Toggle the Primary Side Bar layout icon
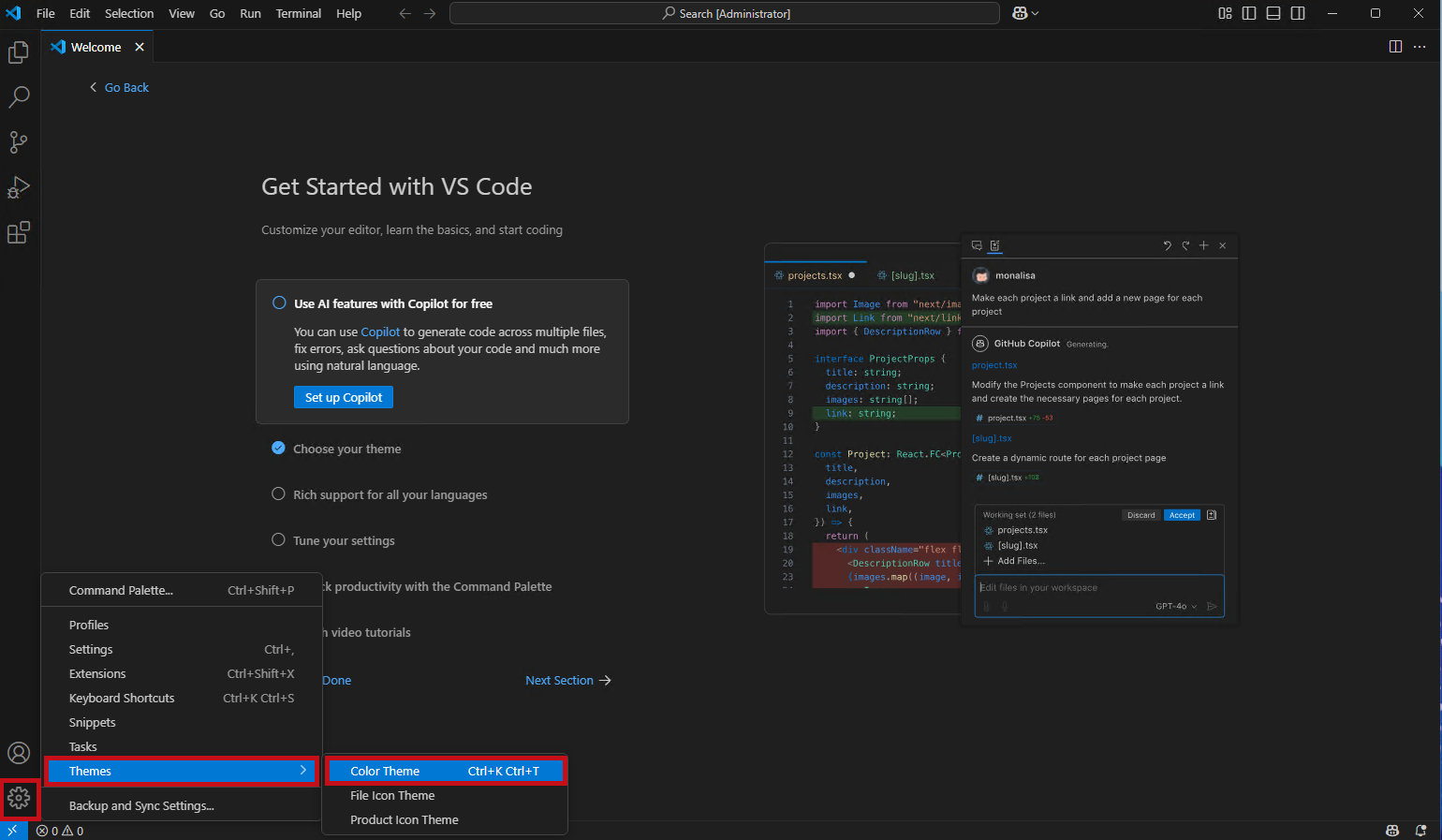 1249,13
